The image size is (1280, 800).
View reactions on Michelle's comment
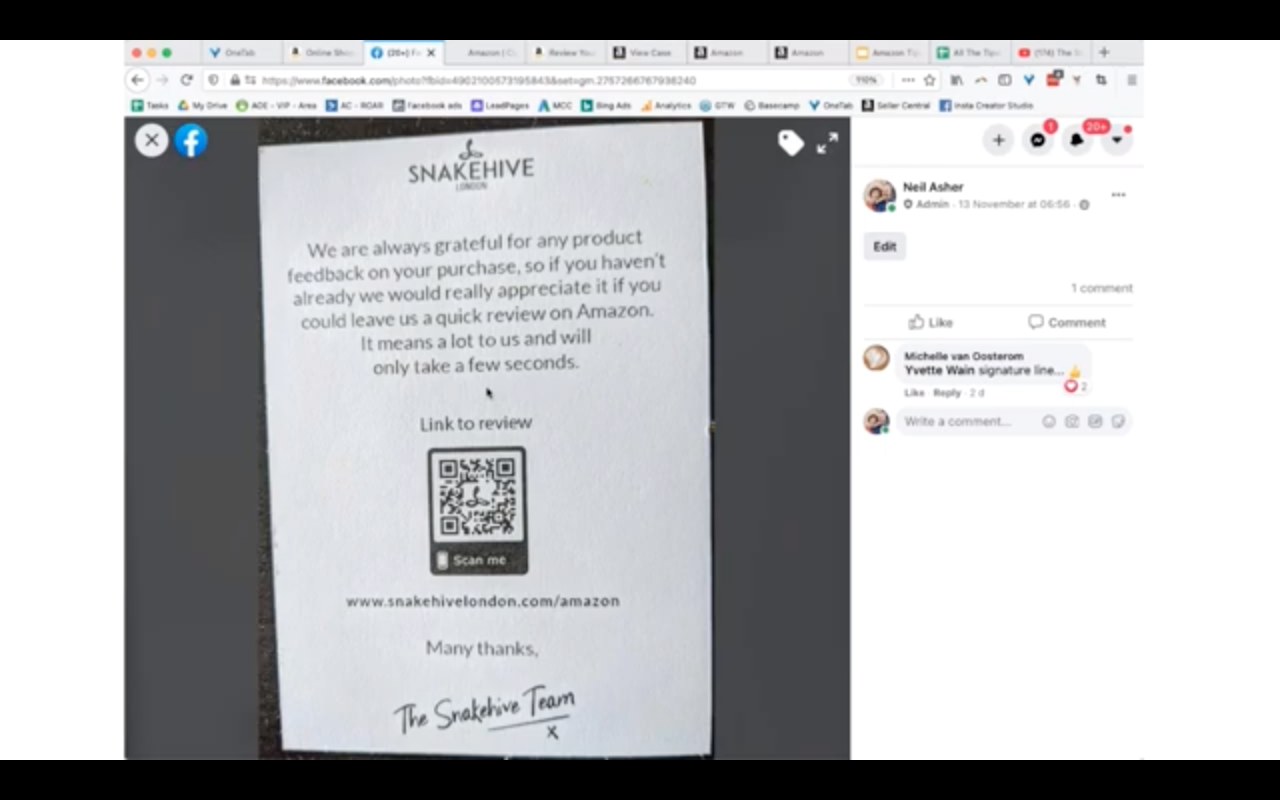pos(1076,386)
